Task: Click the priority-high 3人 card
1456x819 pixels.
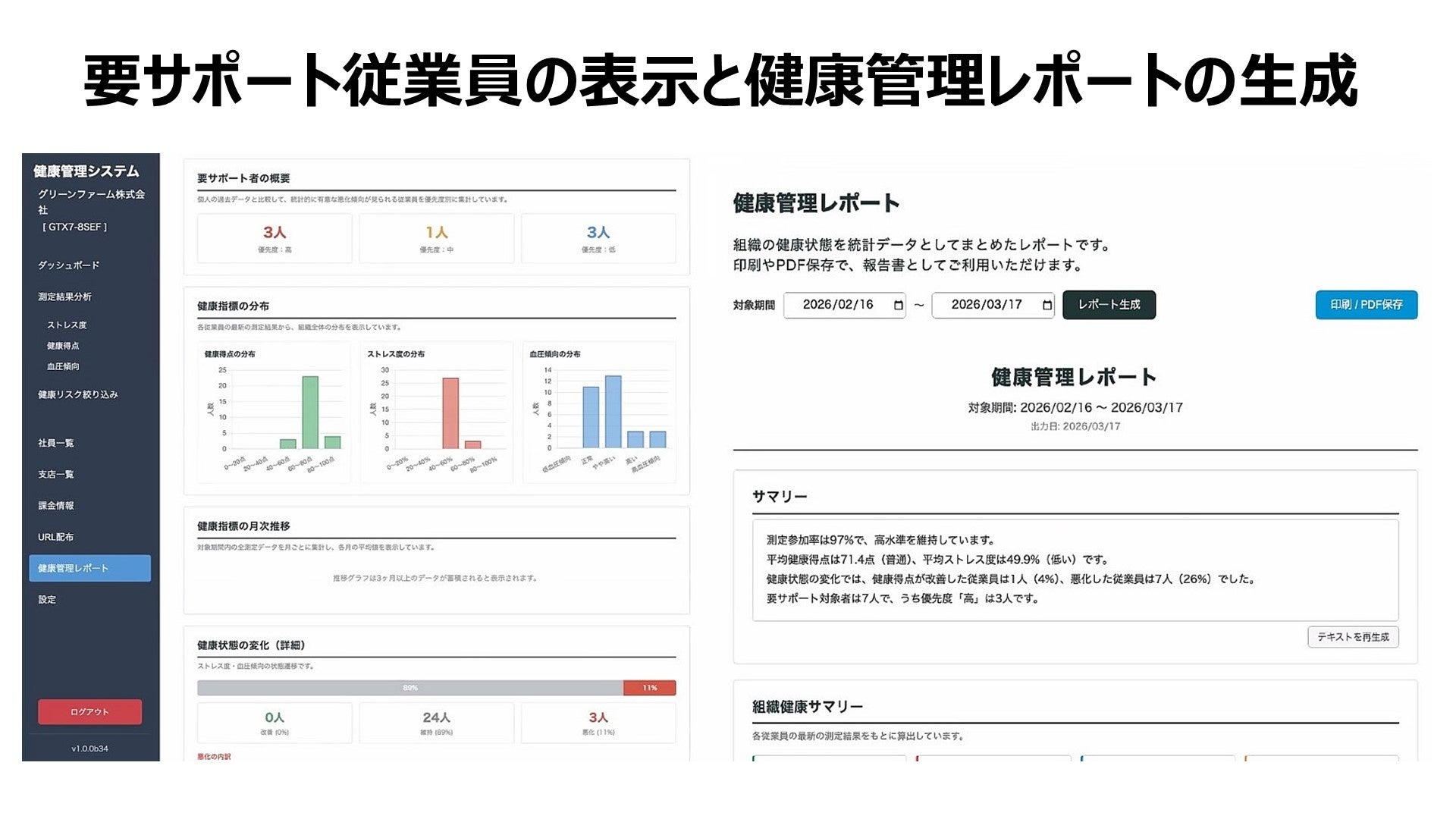Action: tap(275, 238)
